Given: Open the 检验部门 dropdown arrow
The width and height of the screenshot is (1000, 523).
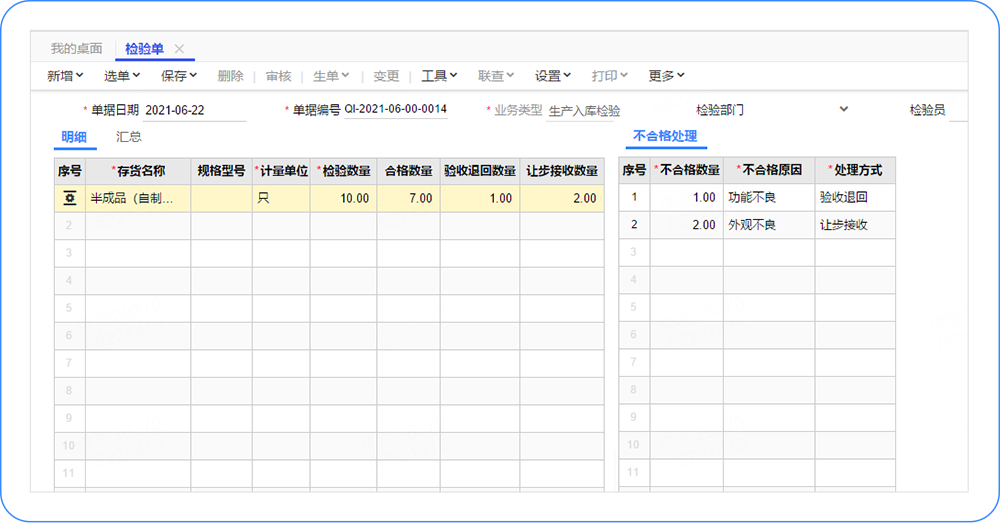Looking at the screenshot, I should click(844, 109).
